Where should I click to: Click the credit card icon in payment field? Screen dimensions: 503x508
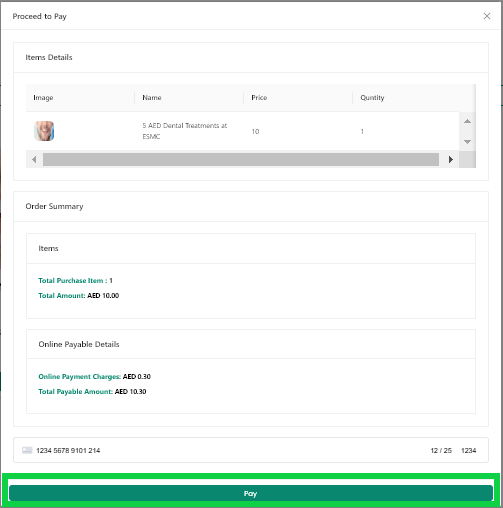point(27,450)
